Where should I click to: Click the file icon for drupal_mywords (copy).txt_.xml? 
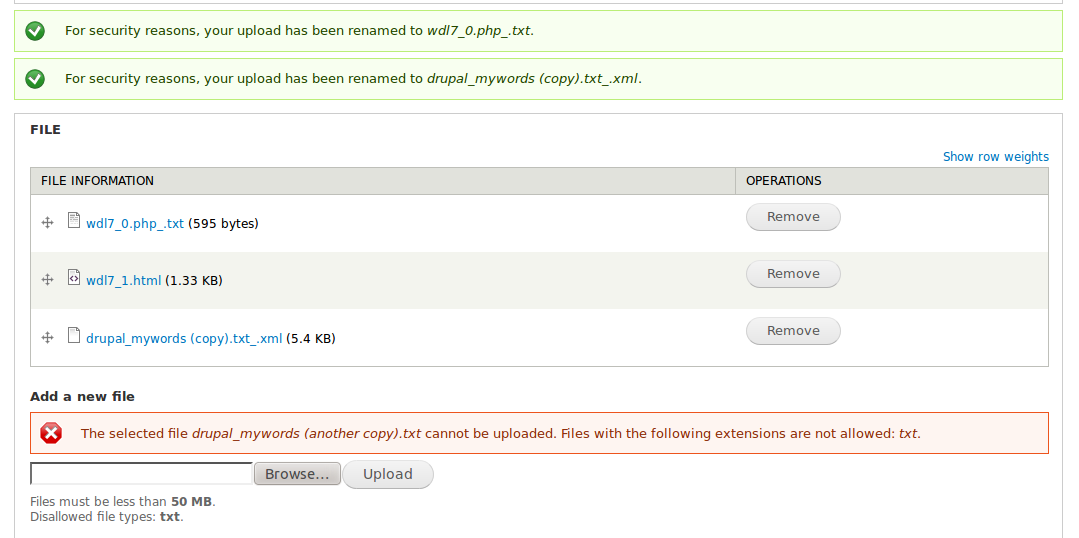74,335
